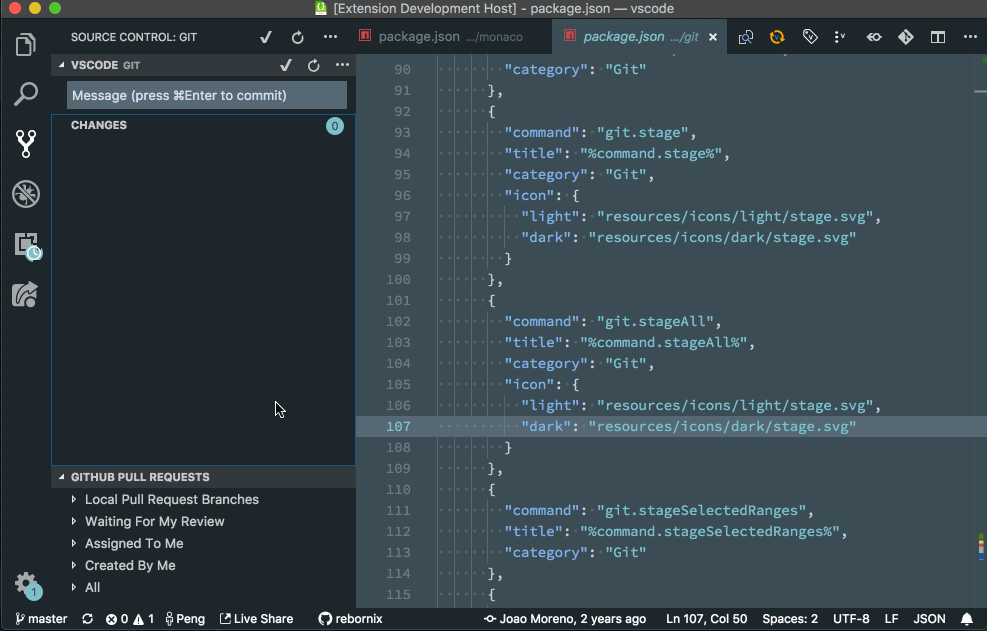Open the Explorer view in activity bar
The width and height of the screenshot is (987, 631).
26,44
